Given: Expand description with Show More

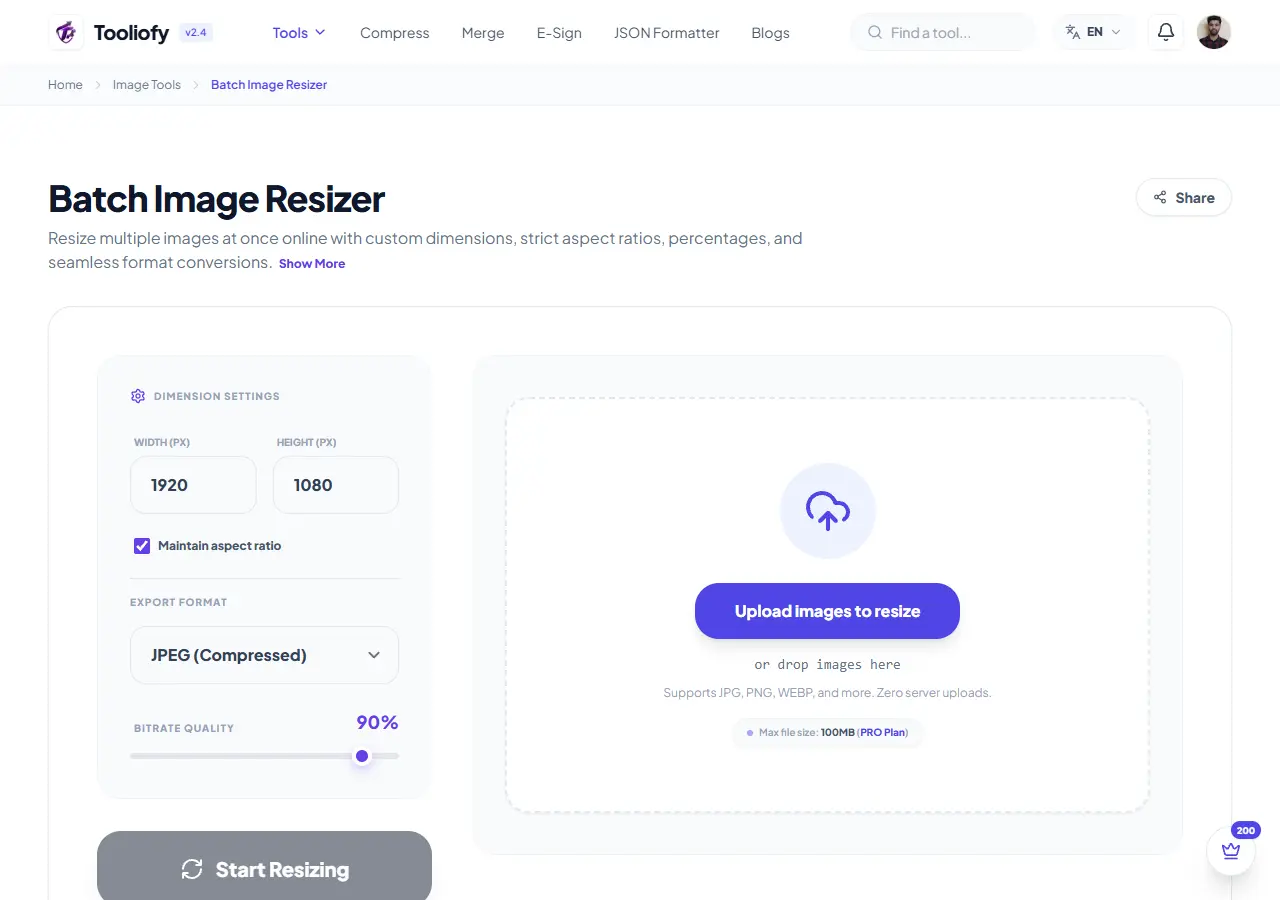Looking at the screenshot, I should coord(312,264).
